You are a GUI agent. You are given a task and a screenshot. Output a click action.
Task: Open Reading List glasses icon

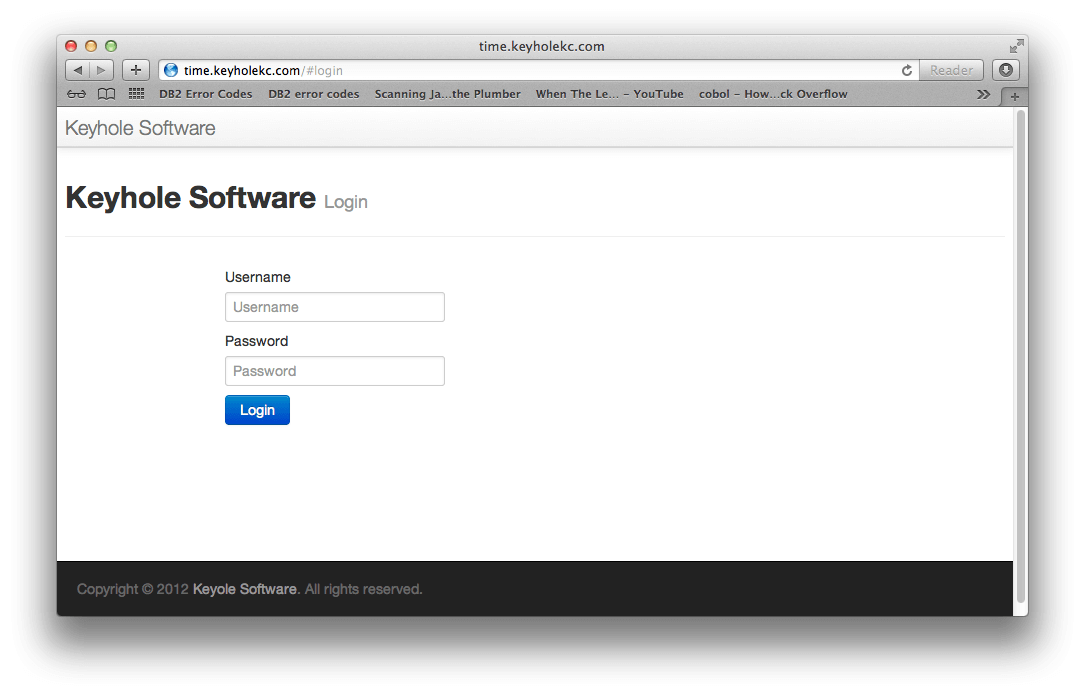77,94
